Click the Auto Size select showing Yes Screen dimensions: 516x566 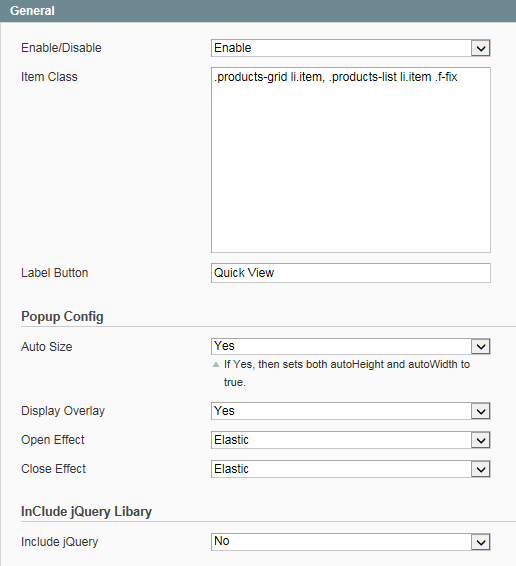(351, 347)
